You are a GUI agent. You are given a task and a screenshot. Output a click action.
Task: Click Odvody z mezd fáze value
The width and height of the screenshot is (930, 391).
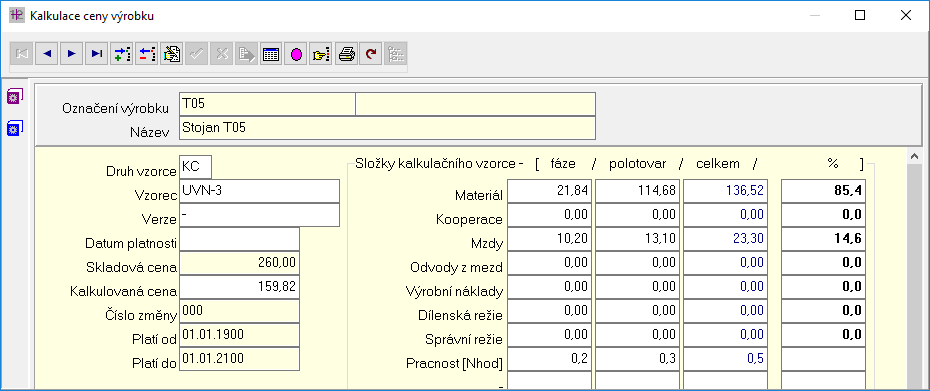(x=550, y=263)
